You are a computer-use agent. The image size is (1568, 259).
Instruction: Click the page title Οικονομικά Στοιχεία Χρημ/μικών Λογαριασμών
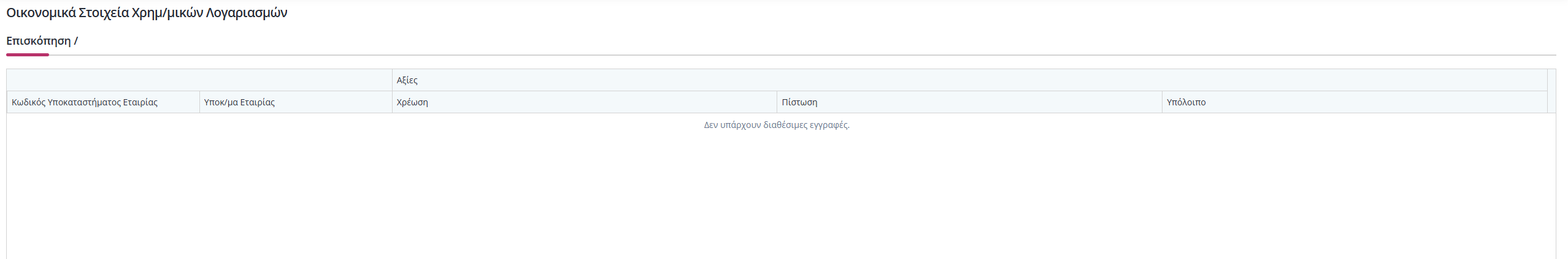(x=147, y=13)
